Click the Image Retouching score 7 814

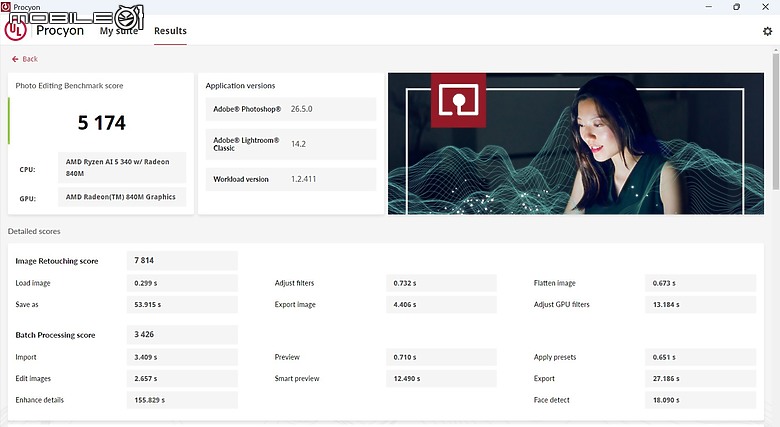coord(182,260)
